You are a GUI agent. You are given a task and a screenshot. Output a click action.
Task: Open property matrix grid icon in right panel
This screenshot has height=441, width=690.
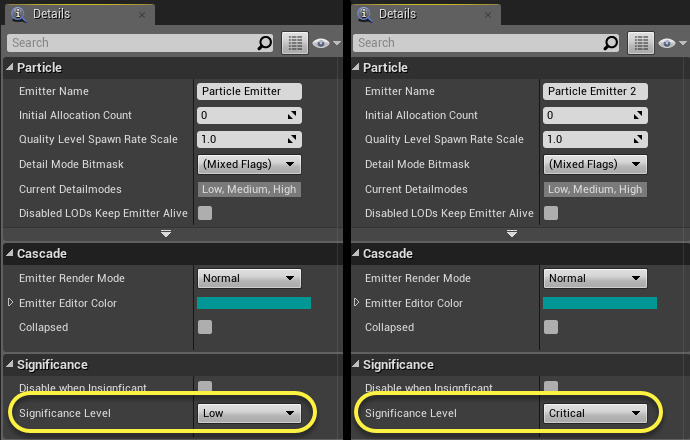coord(641,43)
